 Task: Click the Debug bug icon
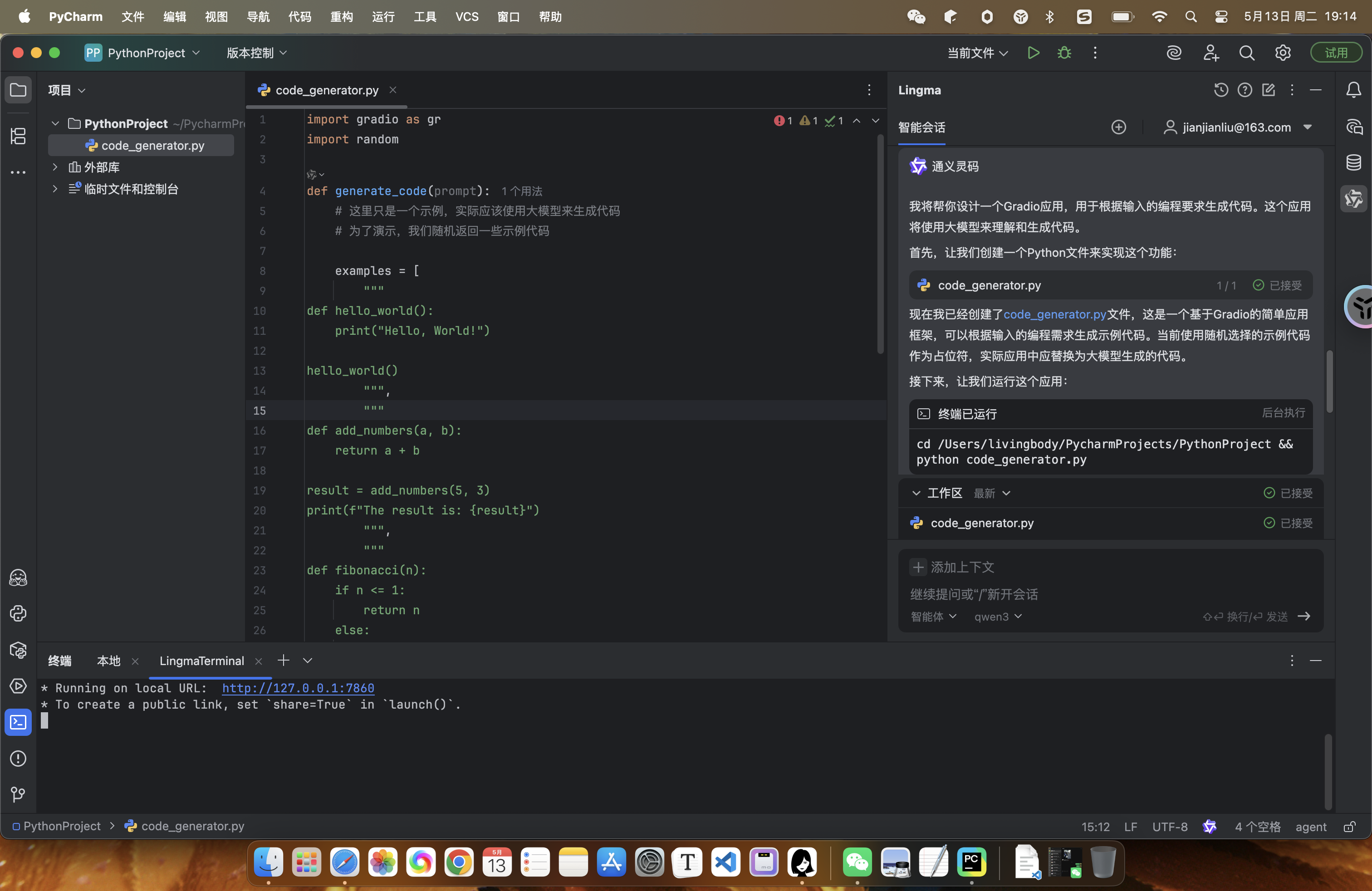click(1064, 53)
